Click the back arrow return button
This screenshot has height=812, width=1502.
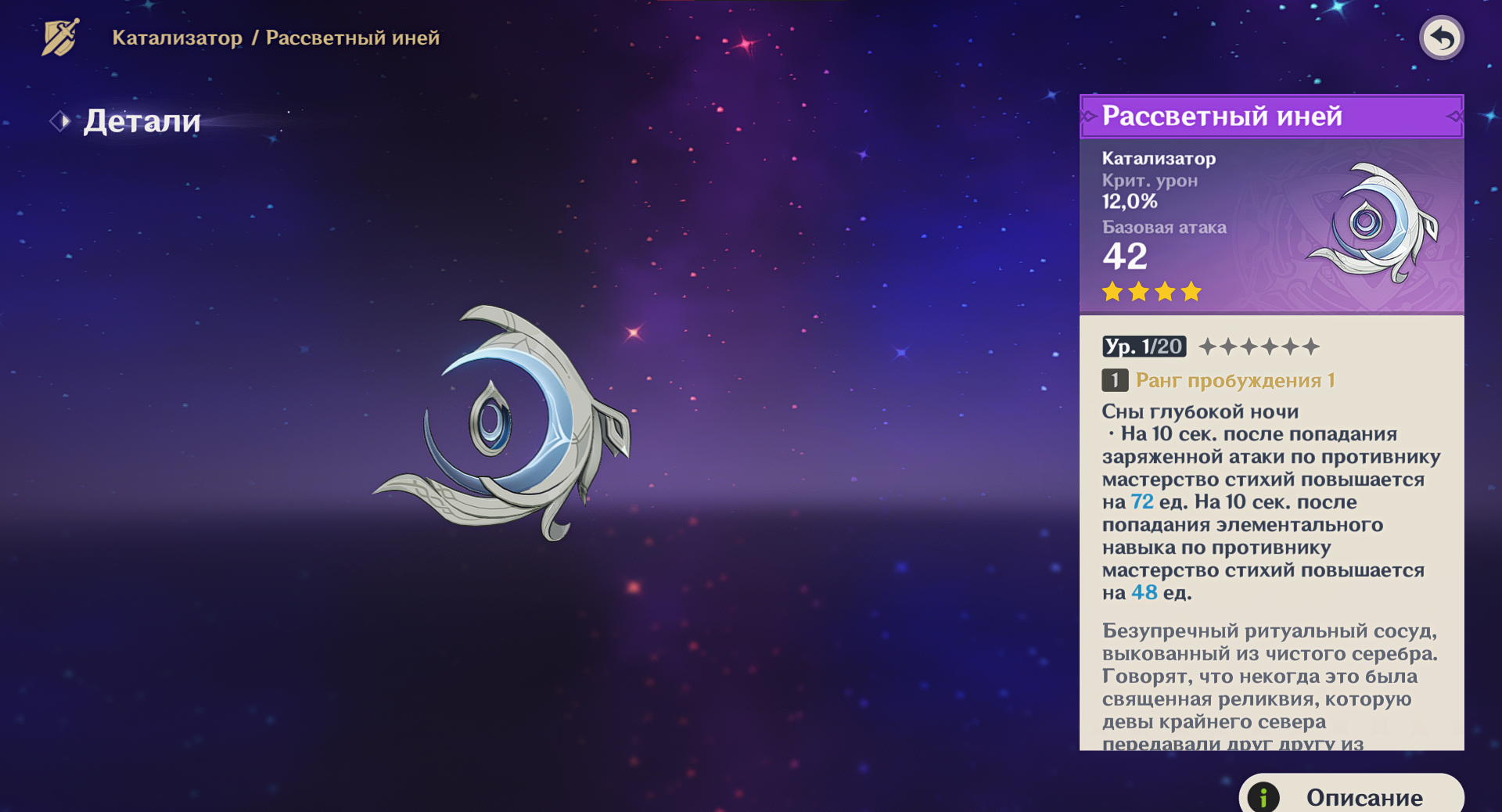tap(1442, 38)
